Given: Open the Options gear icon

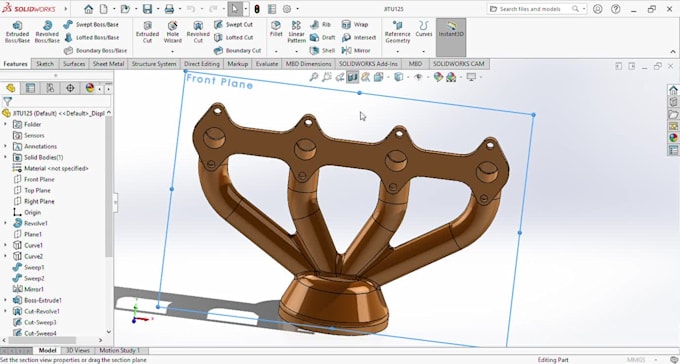Looking at the screenshot, I should 287,9.
